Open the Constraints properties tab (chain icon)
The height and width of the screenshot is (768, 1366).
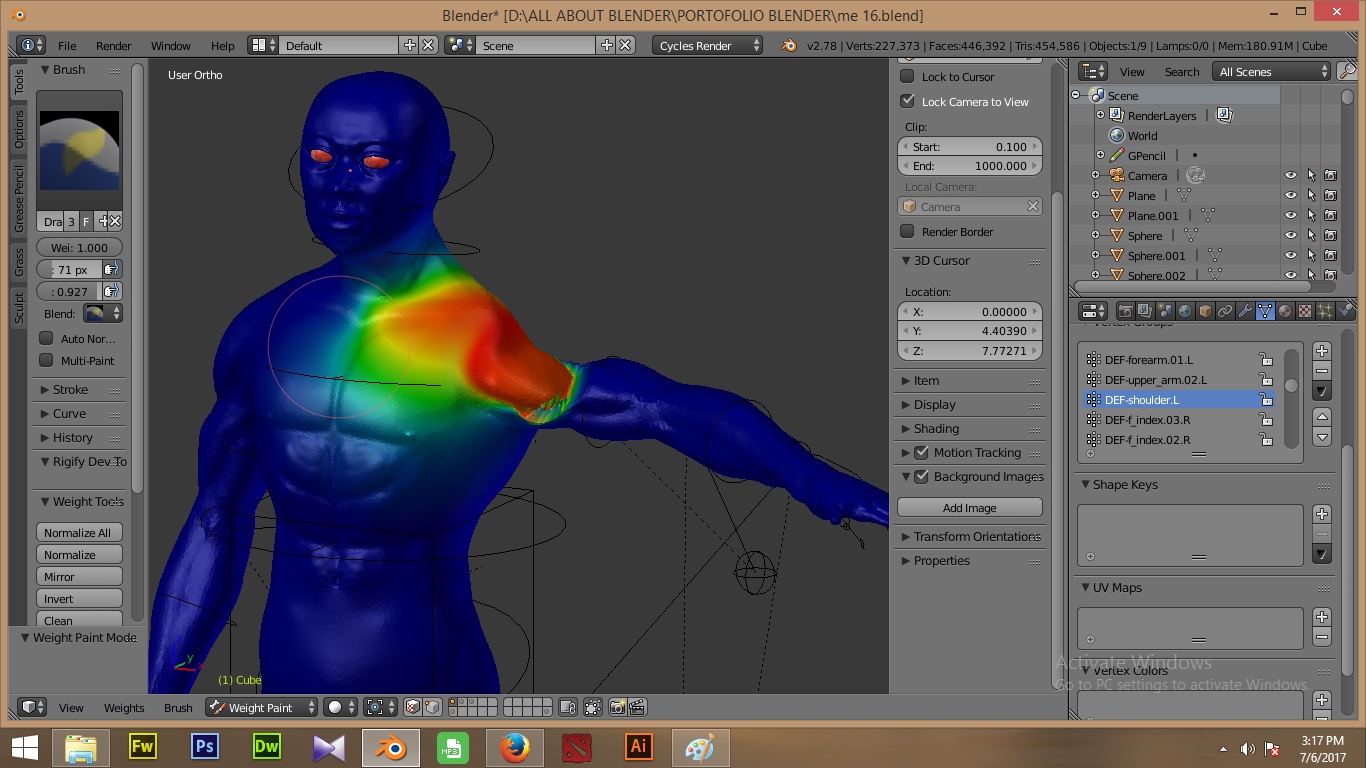coord(1225,311)
